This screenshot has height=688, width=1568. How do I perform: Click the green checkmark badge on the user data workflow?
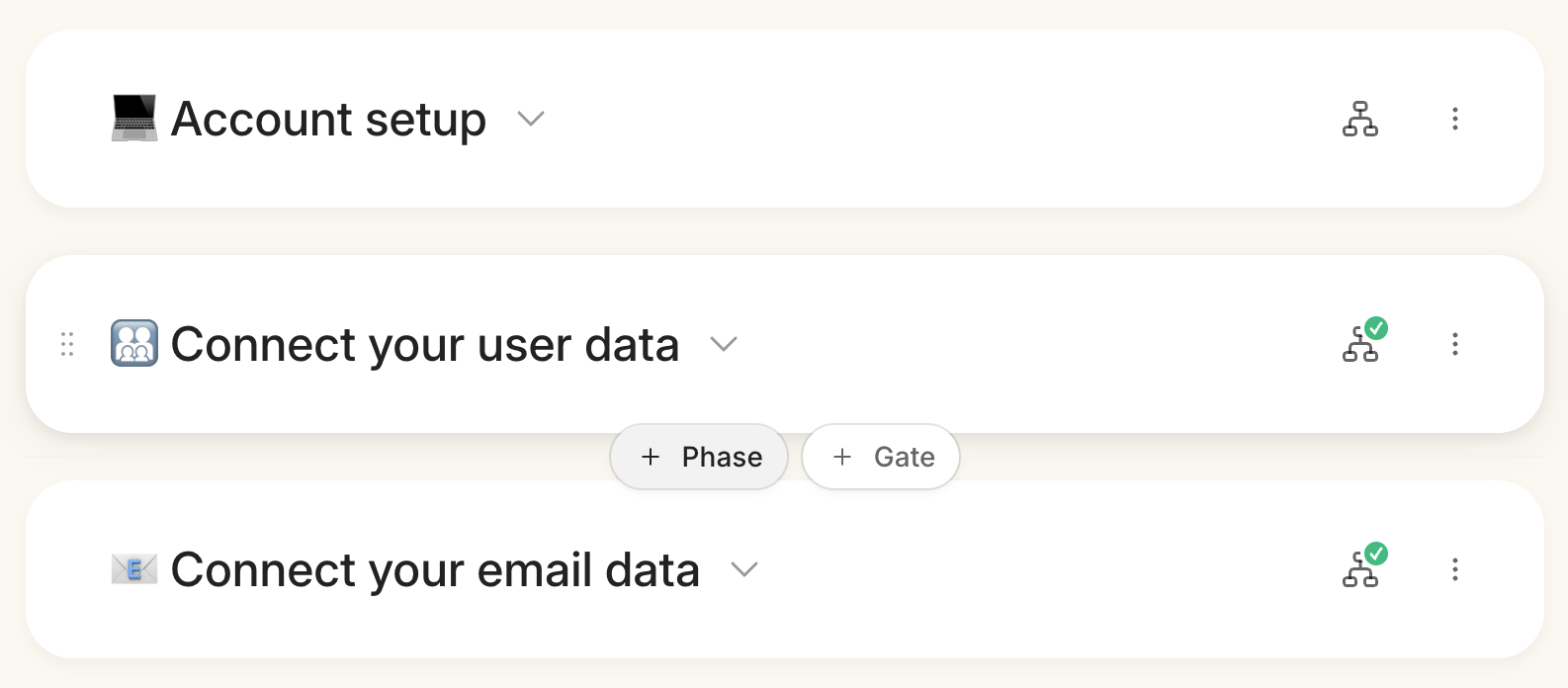(x=1376, y=328)
